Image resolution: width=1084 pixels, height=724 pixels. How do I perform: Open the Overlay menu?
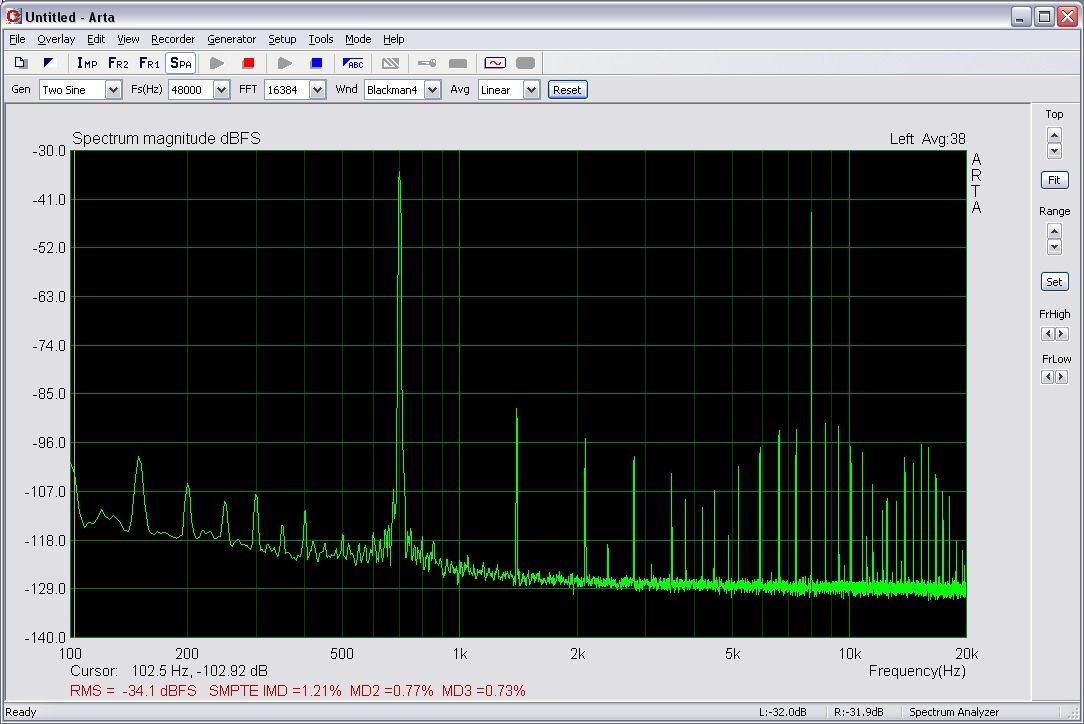[x=56, y=39]
